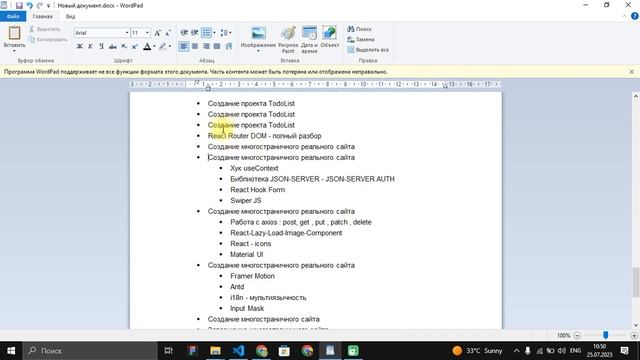Image resolution: width=640 pixels, height=360 pixels.
Task: Expand the font color dropdown arrow
Action: 154,46
